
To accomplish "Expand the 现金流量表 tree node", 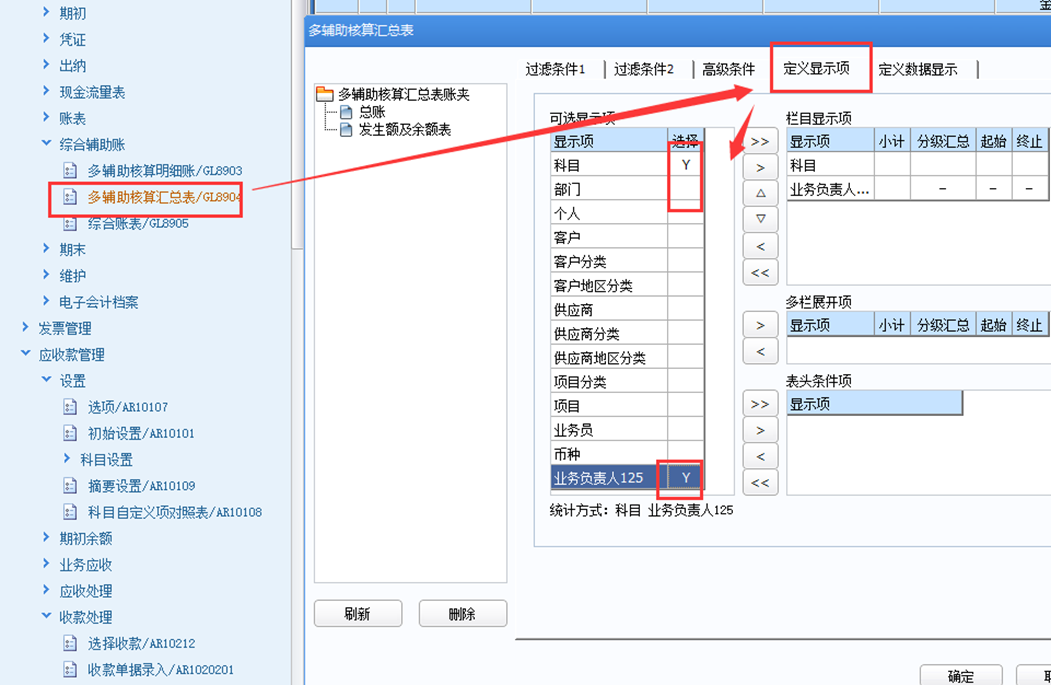I will click(46, 90).
